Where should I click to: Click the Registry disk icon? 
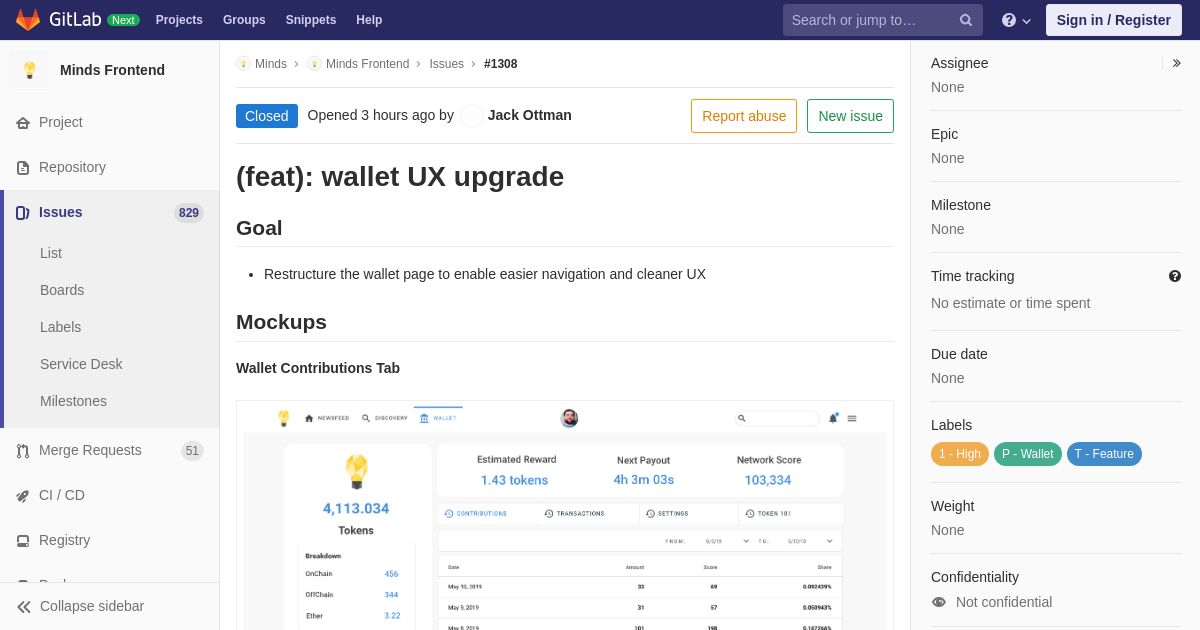click(x=23, y=541)
